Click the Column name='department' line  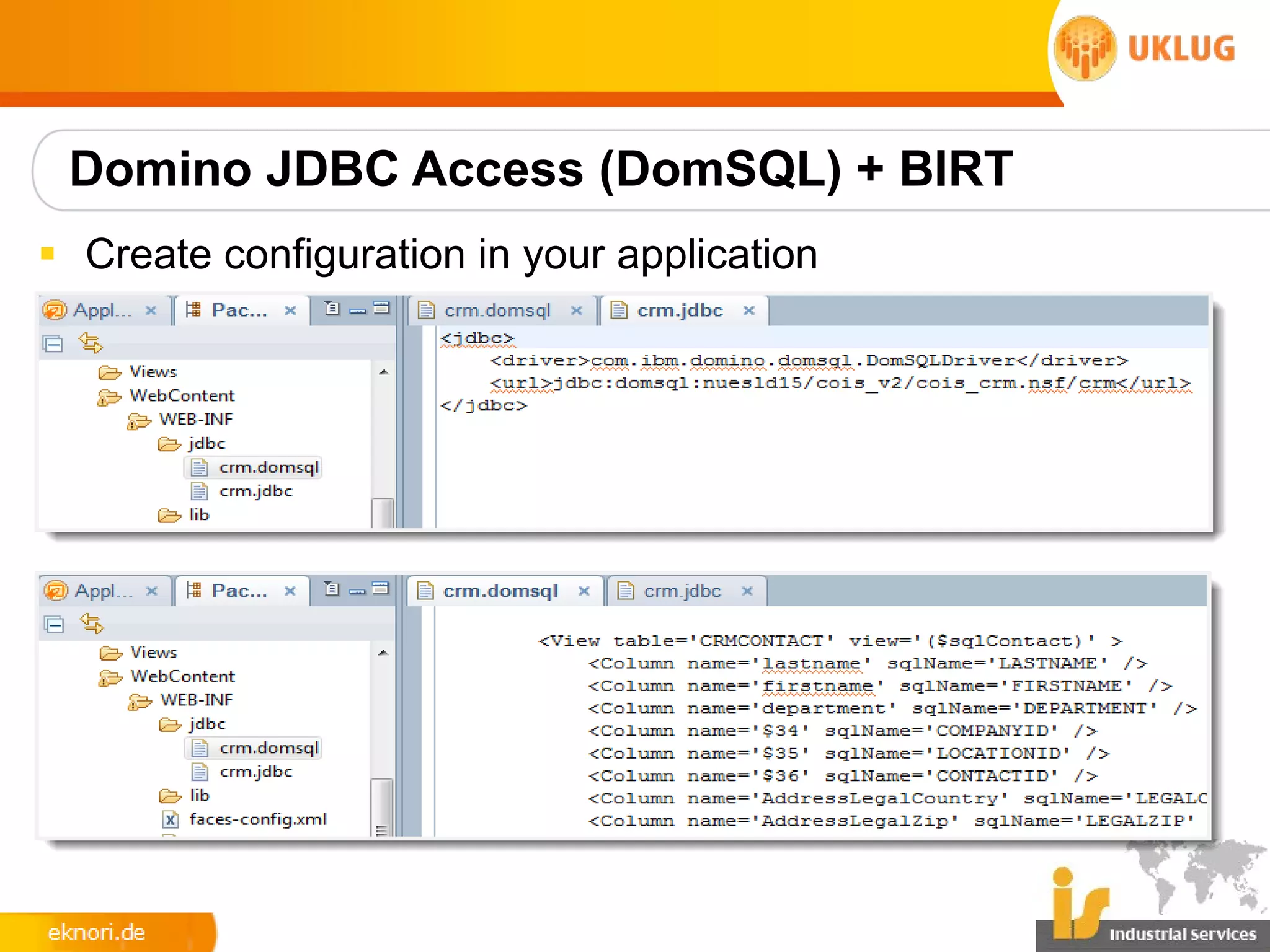892,708
